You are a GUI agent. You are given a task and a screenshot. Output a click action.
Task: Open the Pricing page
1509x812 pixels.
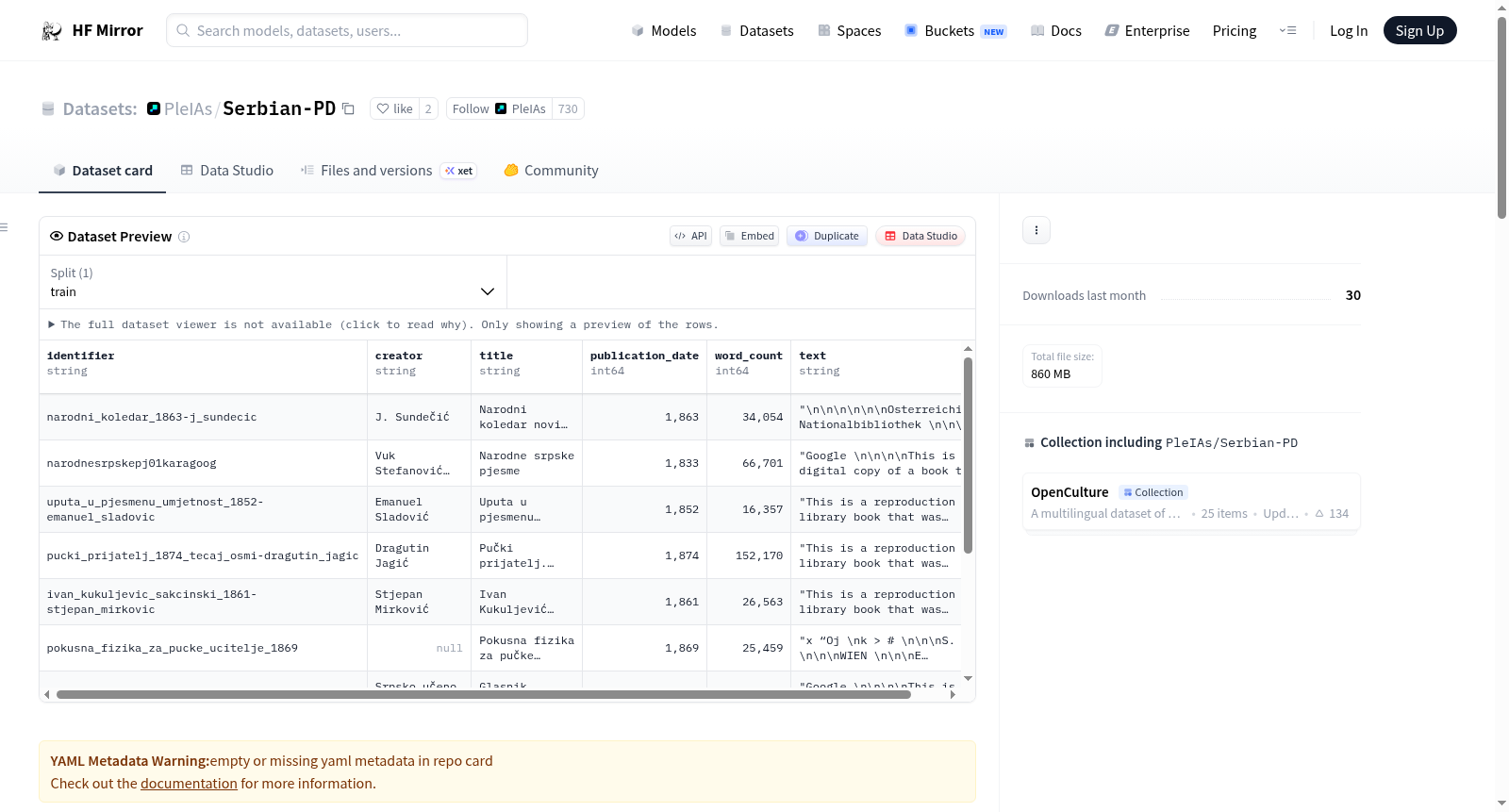click(1235, 31)
